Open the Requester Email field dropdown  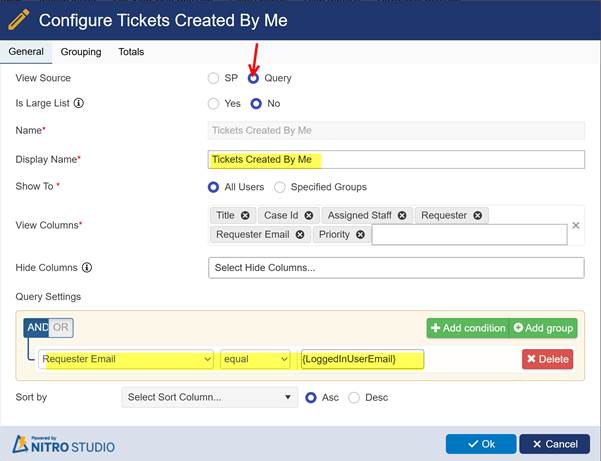pyautogui.click(x=126, y=359)
